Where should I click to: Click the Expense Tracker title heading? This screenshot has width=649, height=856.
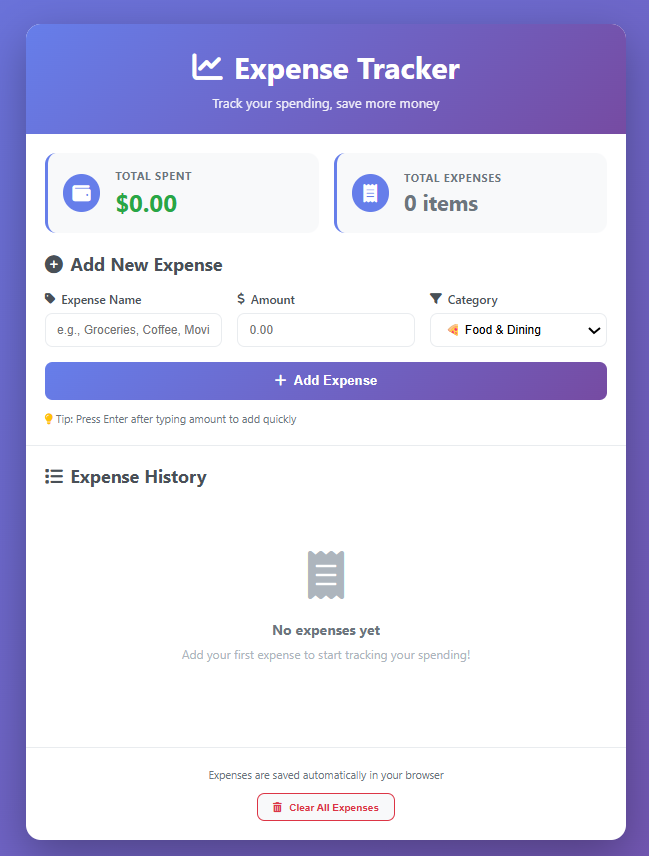coord(347,69)
